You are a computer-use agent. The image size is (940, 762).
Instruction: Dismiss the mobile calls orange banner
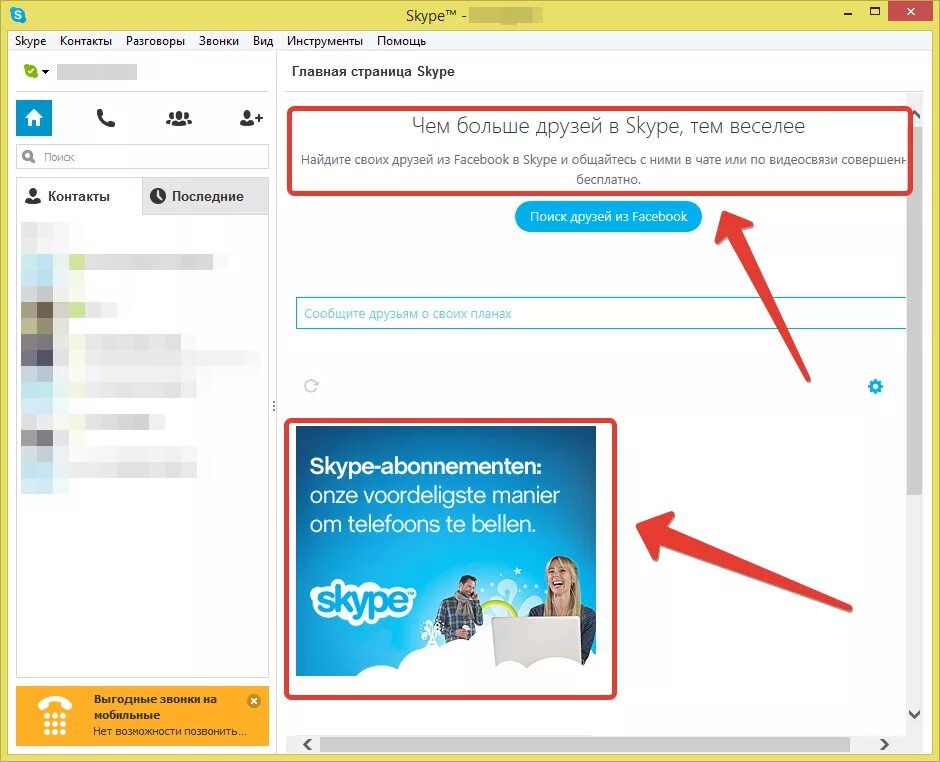click(254, 700)
